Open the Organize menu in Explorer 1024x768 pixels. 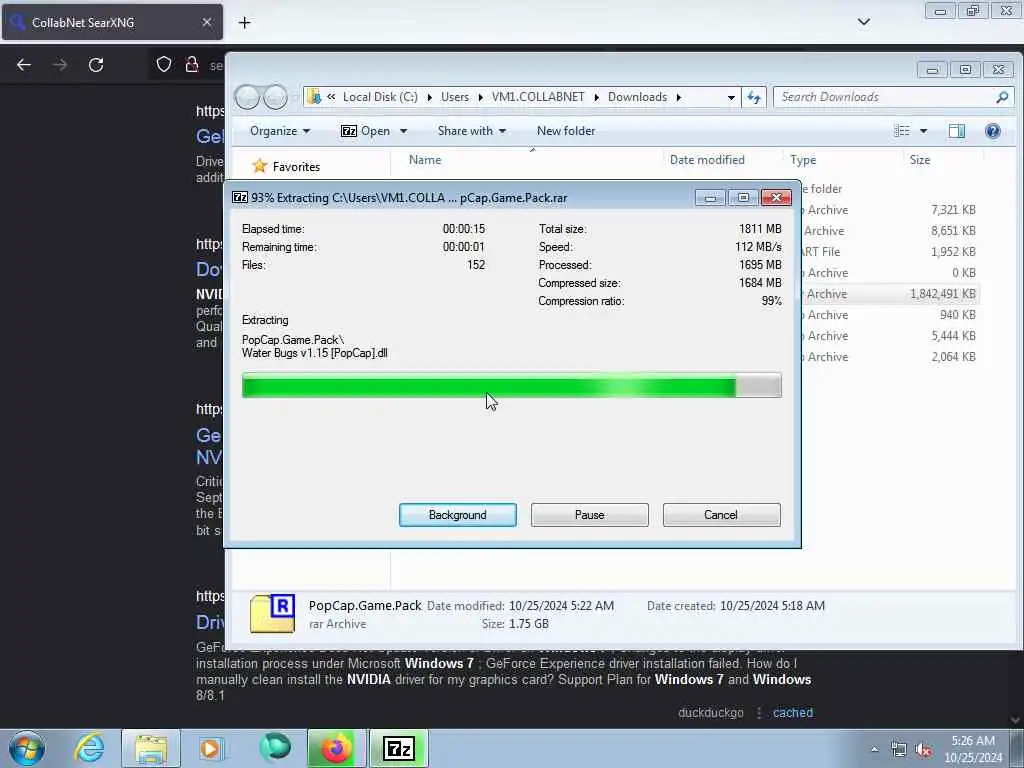coord(280,131)
